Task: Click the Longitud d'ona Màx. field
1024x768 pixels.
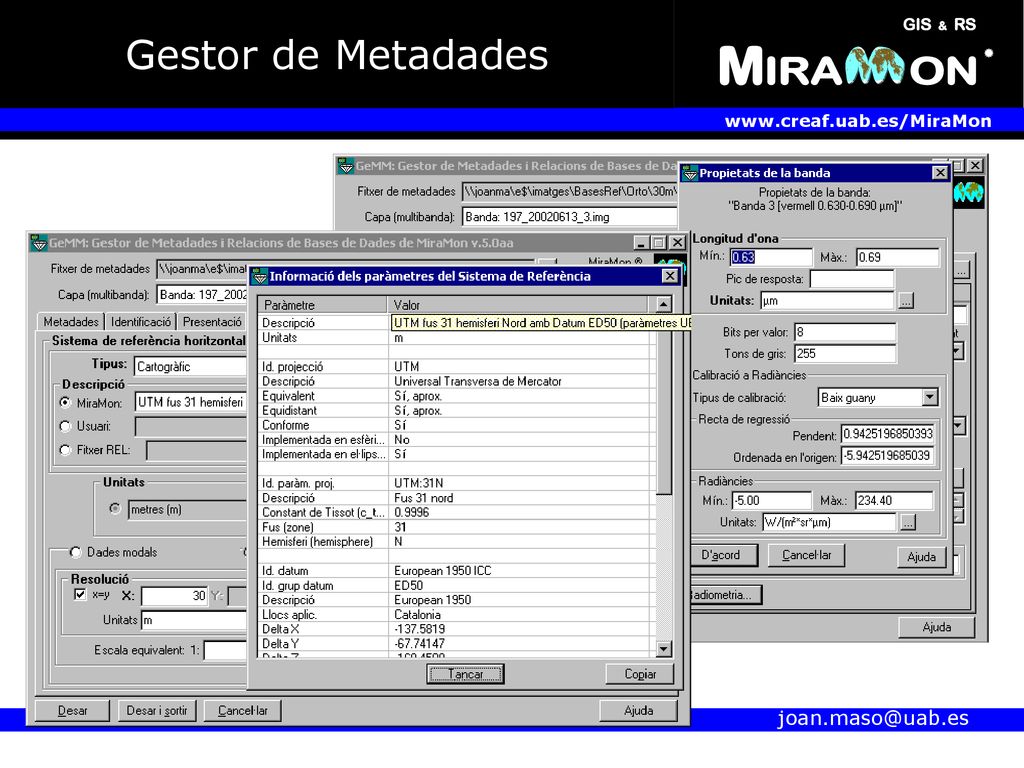Action: 897,257
